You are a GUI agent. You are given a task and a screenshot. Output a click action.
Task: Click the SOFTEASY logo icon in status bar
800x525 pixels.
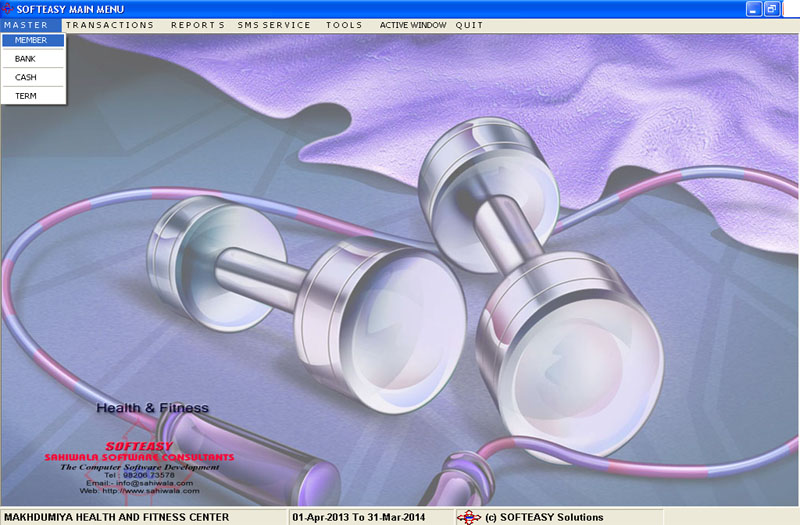click(x=469, y=517)
